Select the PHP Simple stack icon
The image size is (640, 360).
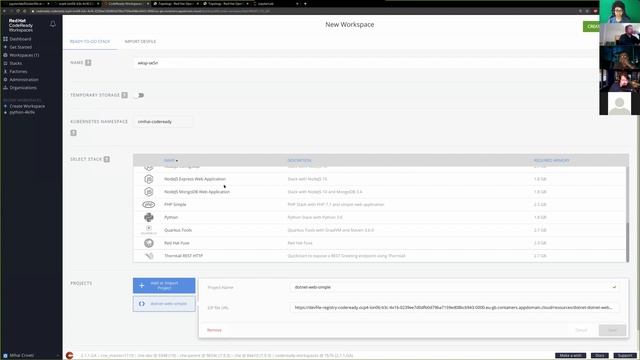149,204
